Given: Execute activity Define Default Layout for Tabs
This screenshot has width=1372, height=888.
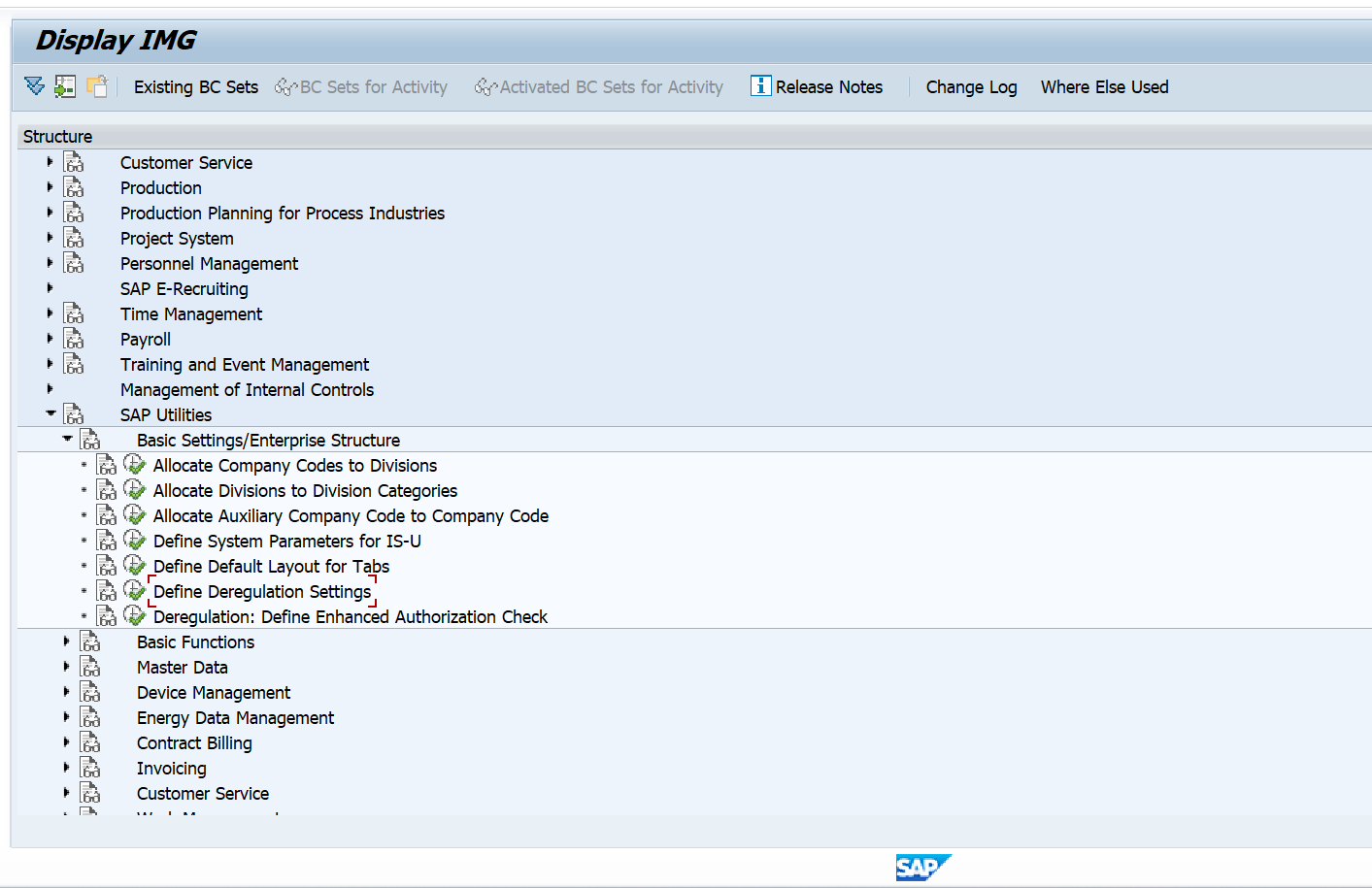Looking at the screenshot, I should point(135,565).
